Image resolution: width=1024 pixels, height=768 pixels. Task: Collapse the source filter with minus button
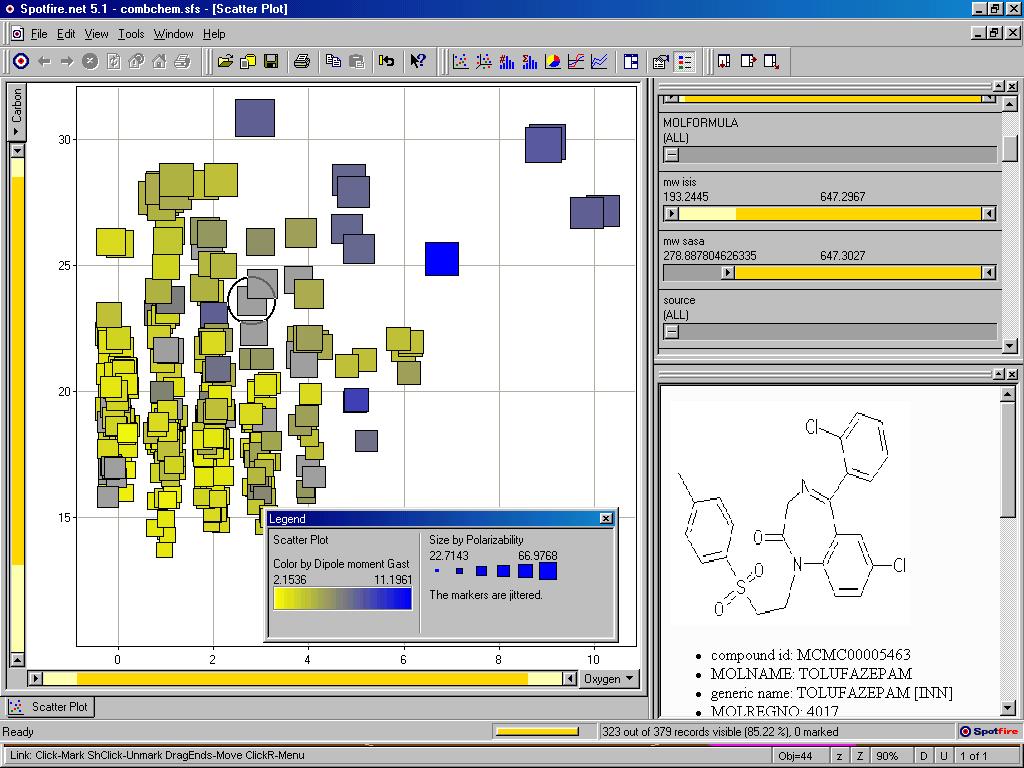click(x=672, y=332)
